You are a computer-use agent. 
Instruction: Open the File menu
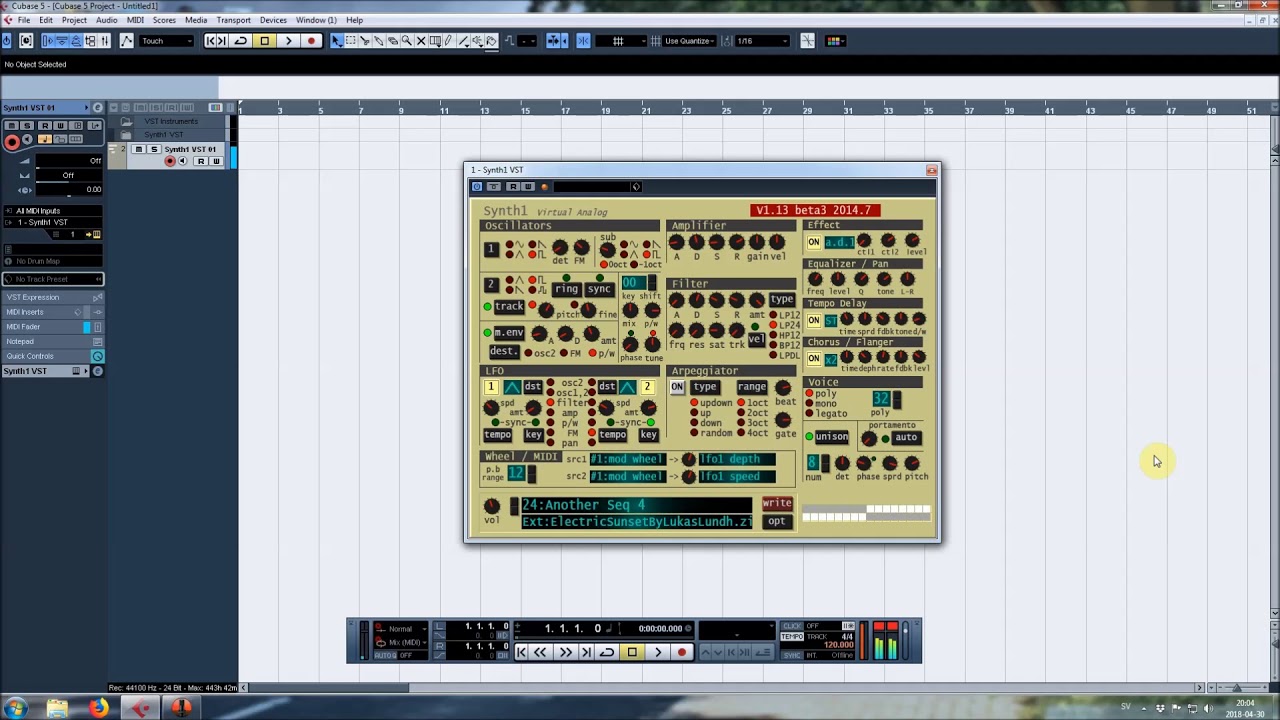23,20
